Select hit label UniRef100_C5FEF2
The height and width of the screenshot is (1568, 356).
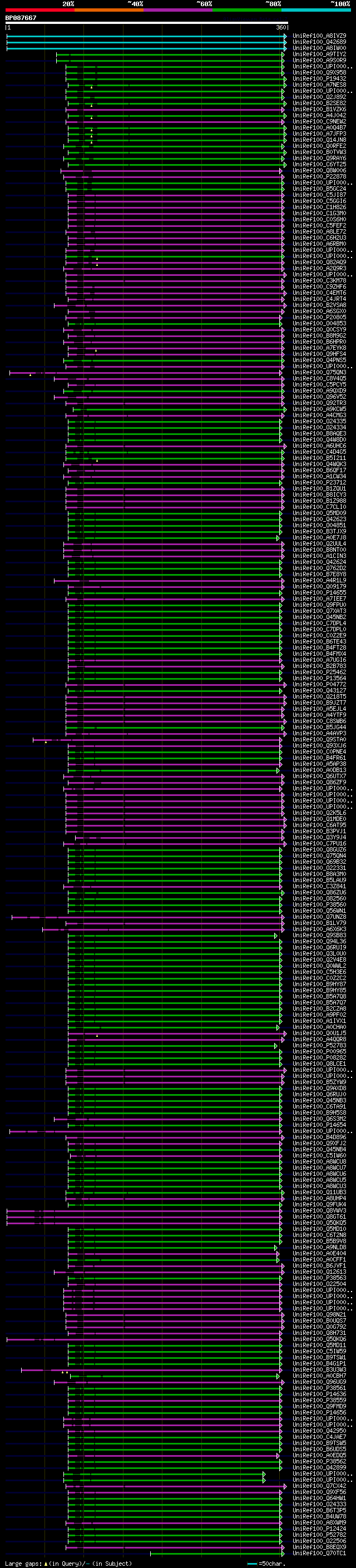point(319,225)
